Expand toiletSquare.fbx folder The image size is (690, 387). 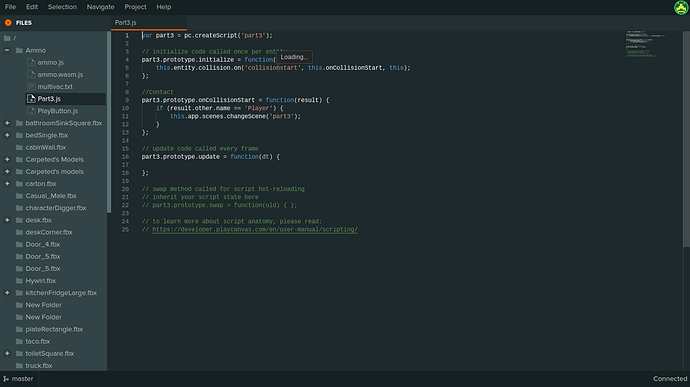pyautogui.click(x=7, y=353)
